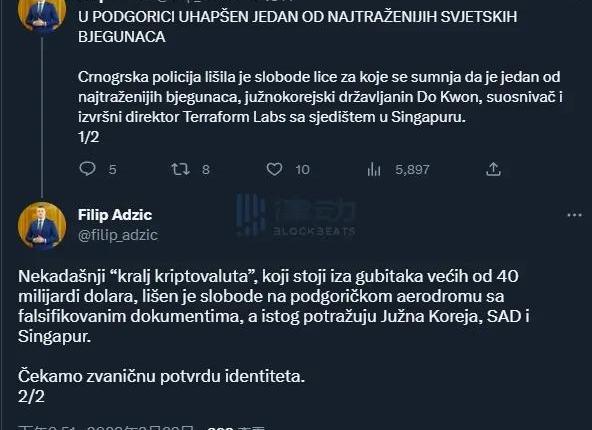Click the text beginning Nekadašnji kralj kriptovaluta
Viewport: 592px width, 430px height.
pos(274,306)
